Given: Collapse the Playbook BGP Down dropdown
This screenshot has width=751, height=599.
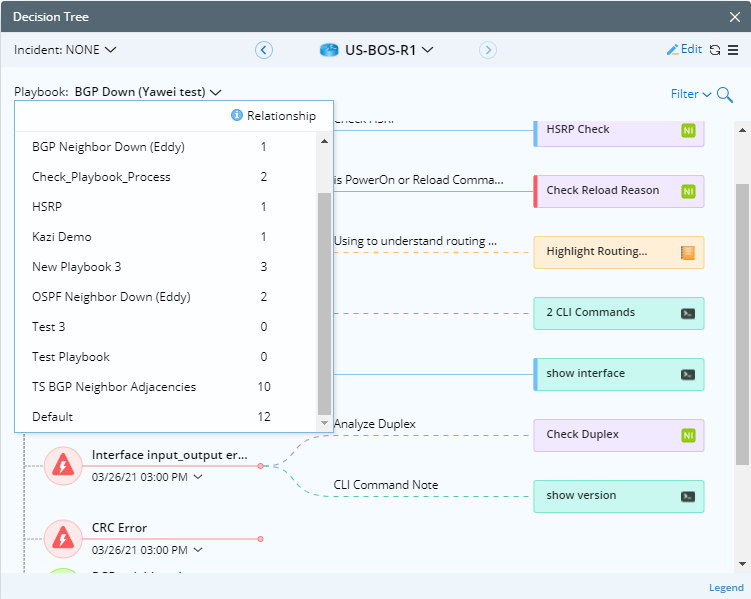Looking at the screenshot, I should 147,92.
